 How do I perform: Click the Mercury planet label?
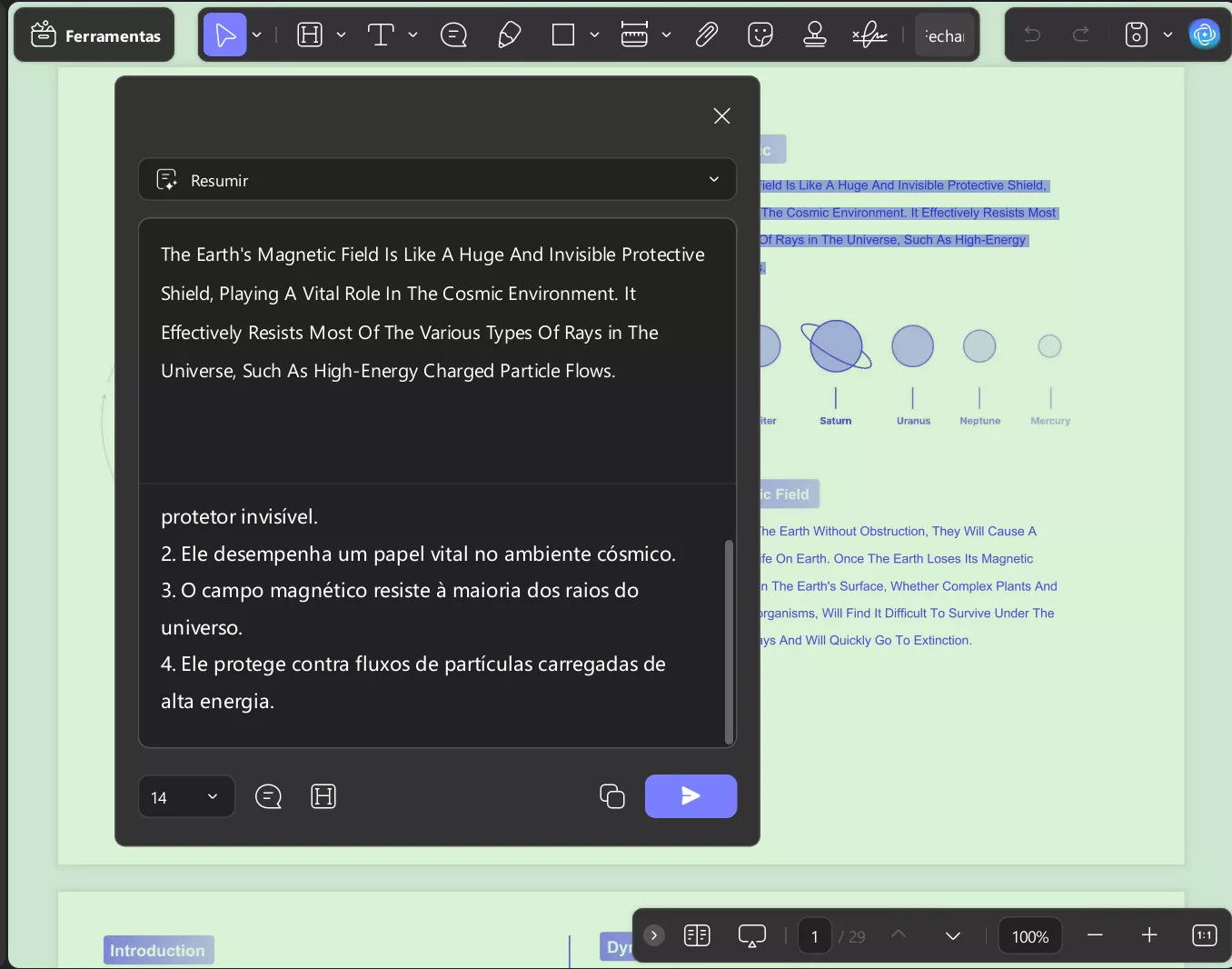[1050, 421]
